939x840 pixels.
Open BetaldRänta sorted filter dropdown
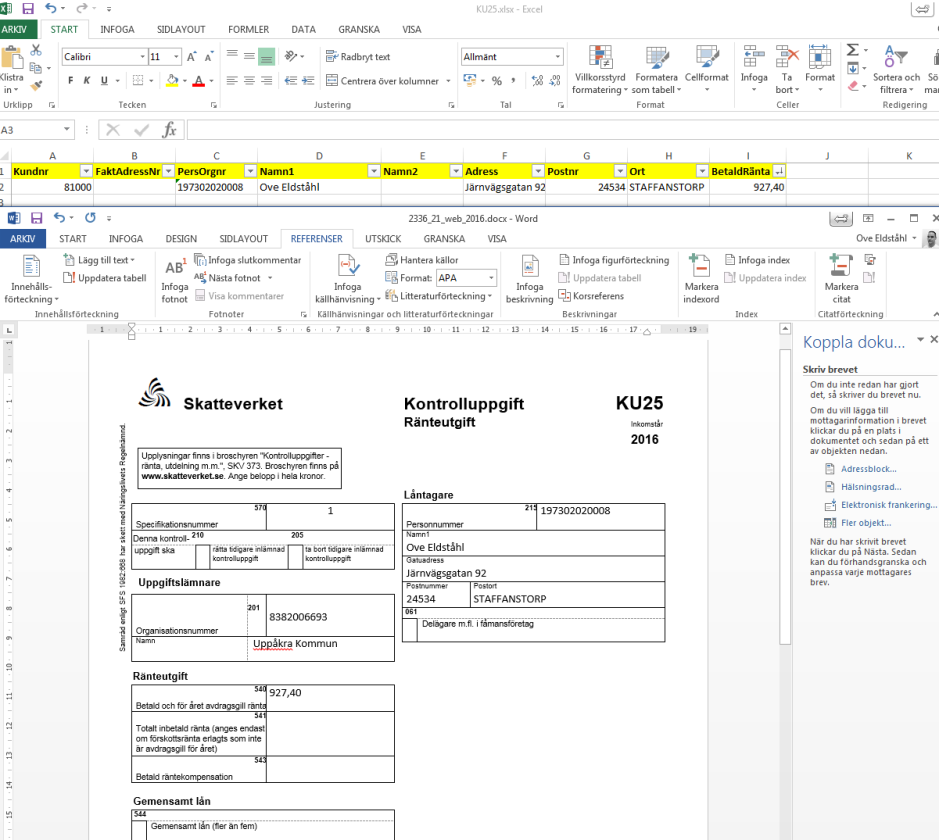779,172
